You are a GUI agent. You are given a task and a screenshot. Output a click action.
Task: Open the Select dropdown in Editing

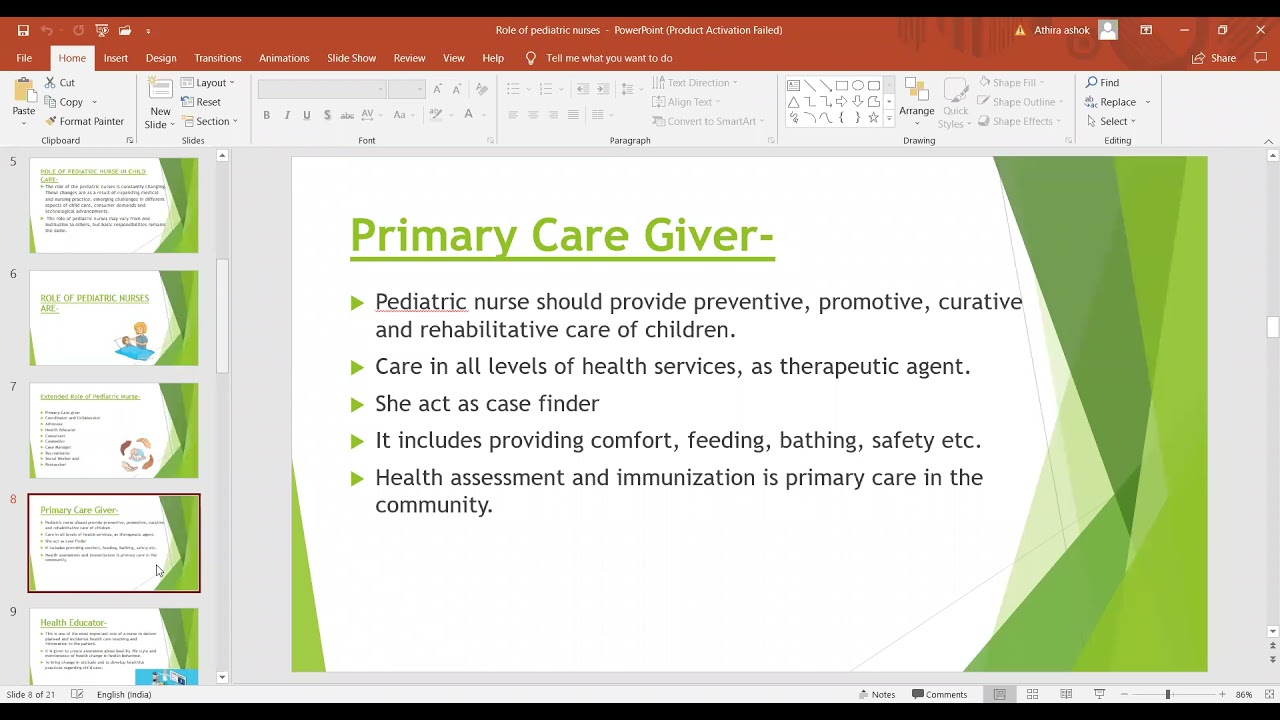[1111, 121]
